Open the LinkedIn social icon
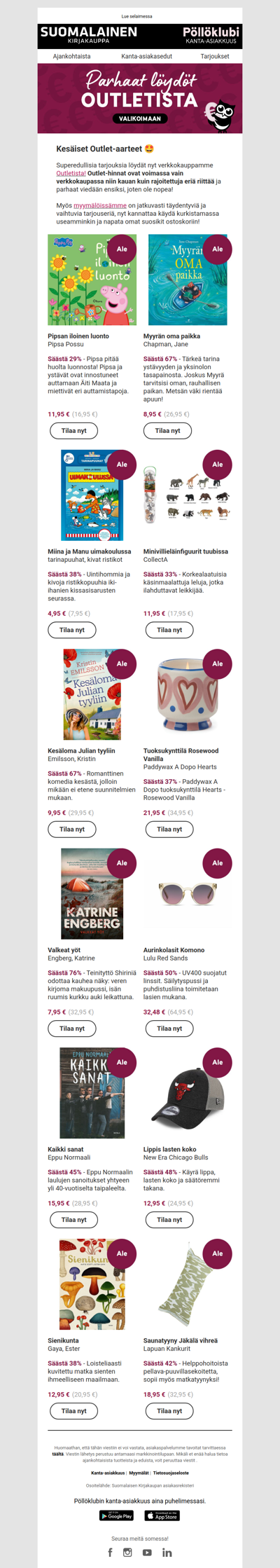The height and width of the screenshot is (1568, 280). (167, 1552)
